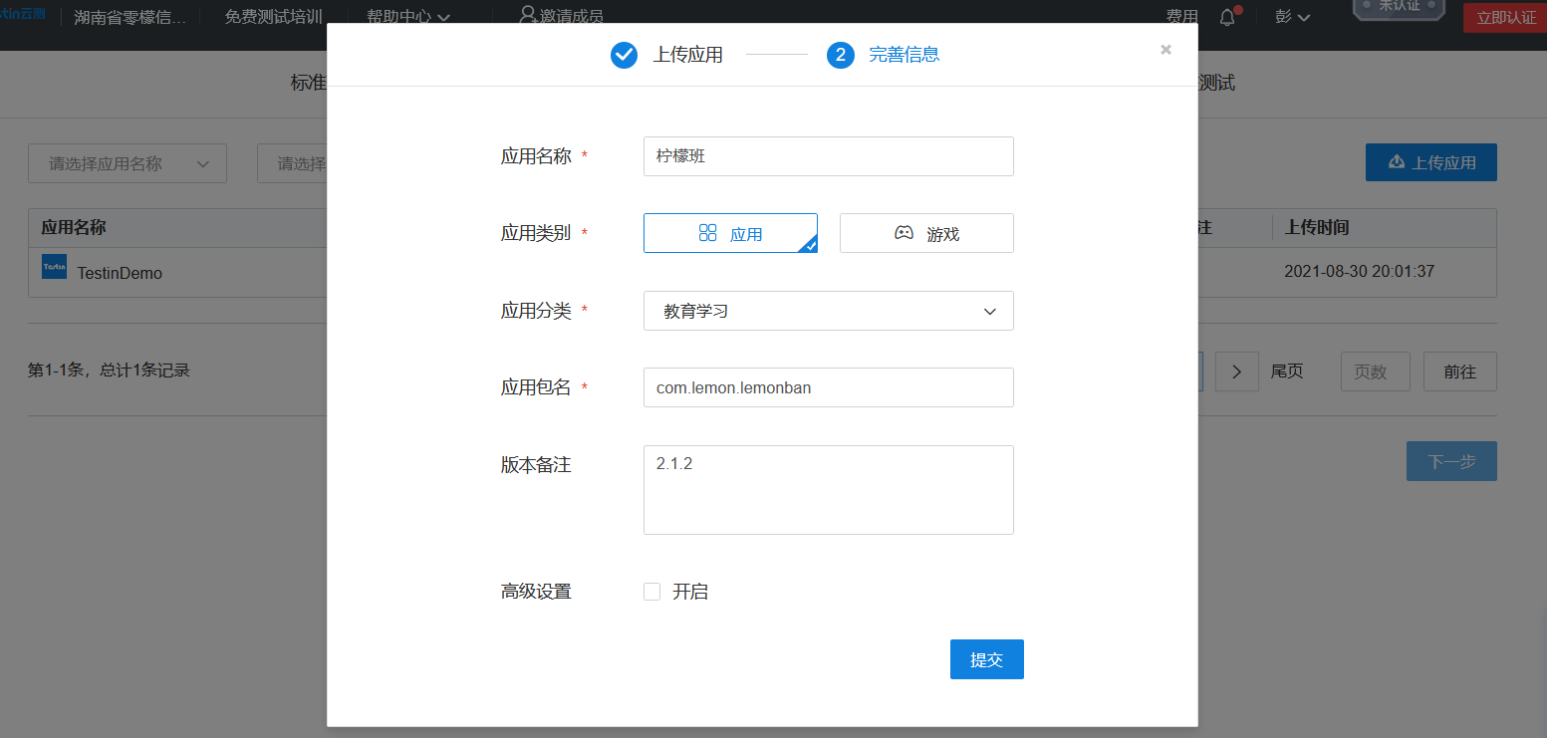Toggle the 应用 category selection
The image size is (1547, 738).
[x=730, y=232]
